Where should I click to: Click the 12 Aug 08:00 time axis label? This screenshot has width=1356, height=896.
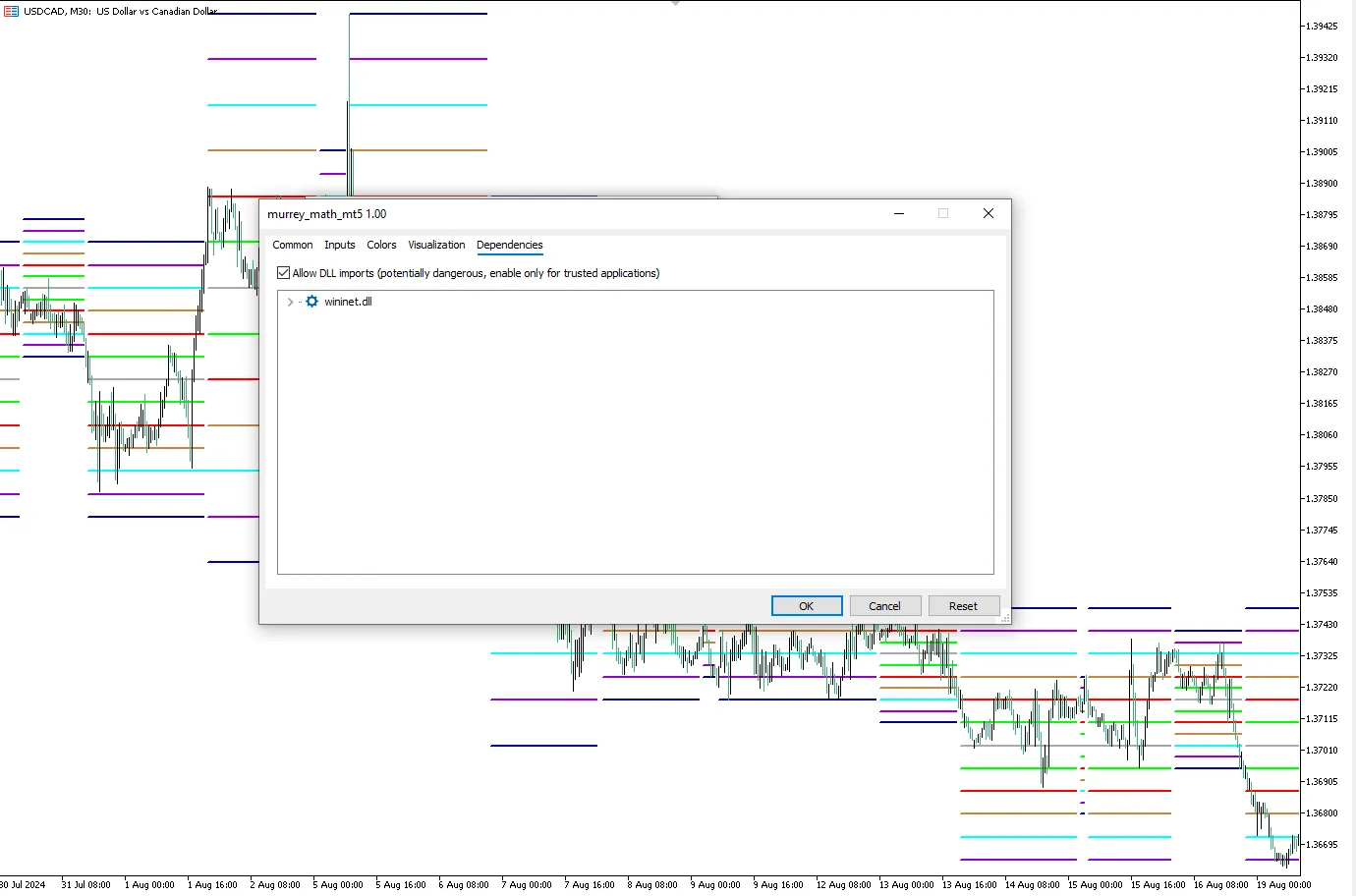pyautogui.click(x=843, y=884)
